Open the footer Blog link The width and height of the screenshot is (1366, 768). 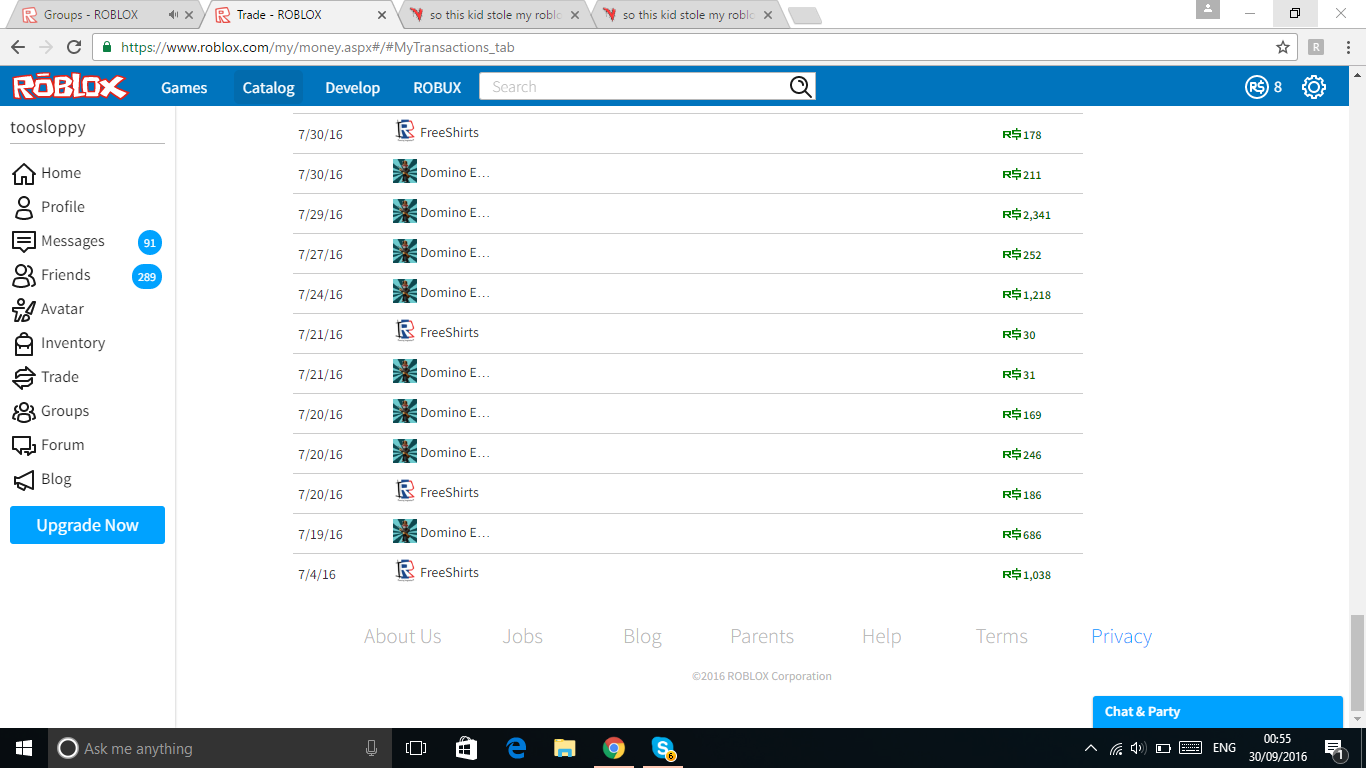click(642, 636)
